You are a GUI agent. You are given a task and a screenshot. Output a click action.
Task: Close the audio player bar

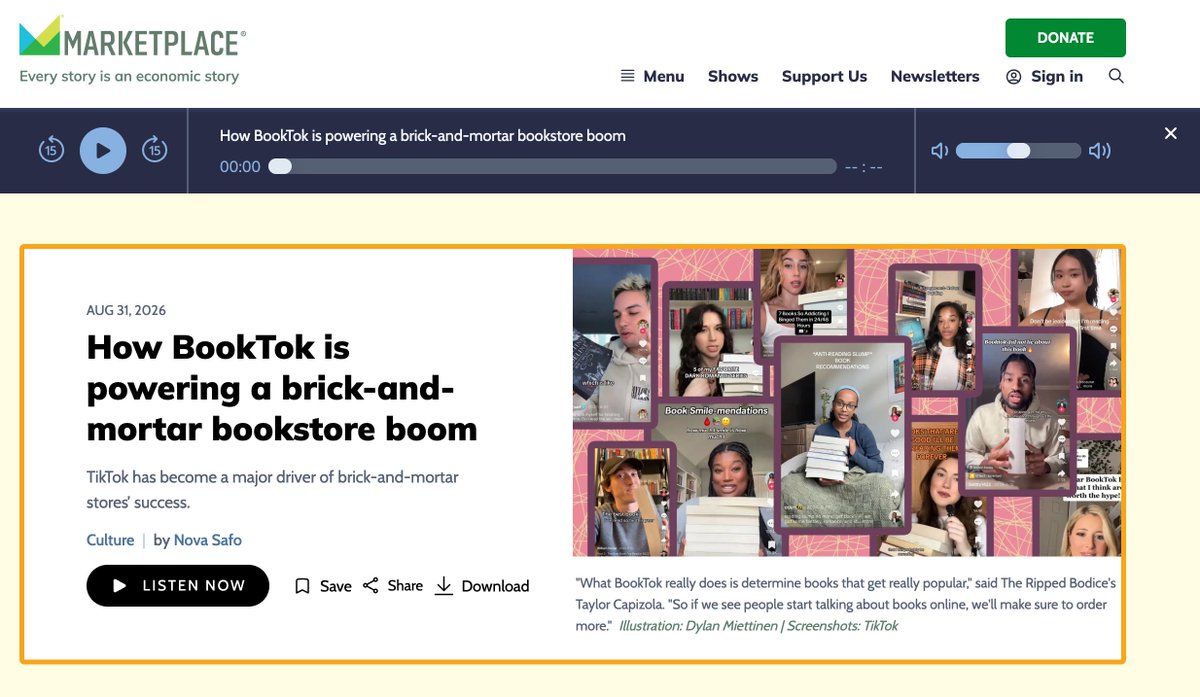[1171, 133]
